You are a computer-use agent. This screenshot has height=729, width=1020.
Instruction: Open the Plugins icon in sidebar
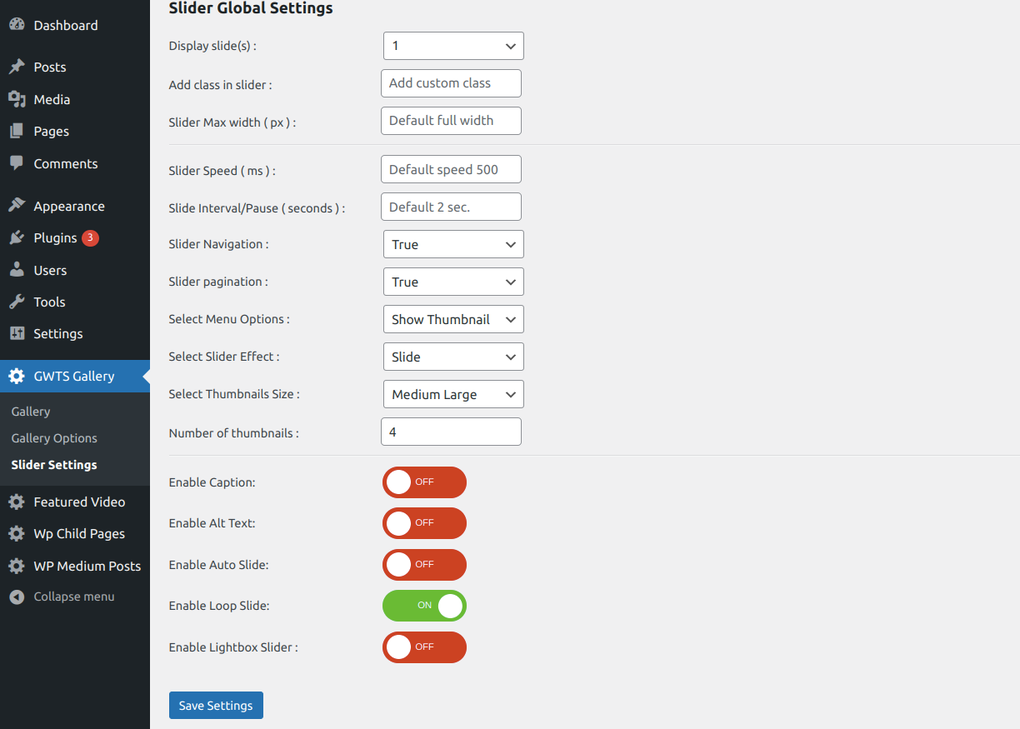[18, 237]
